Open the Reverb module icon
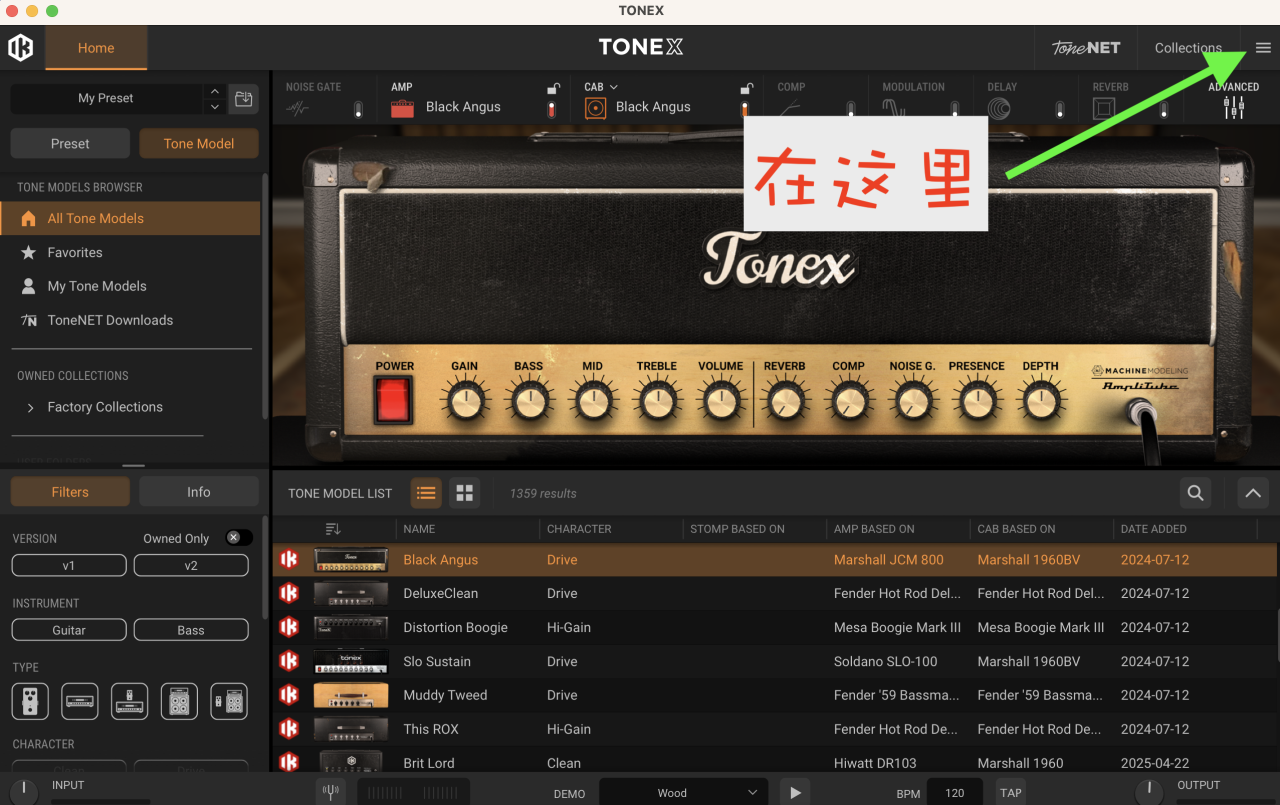 click(1104, 109)
